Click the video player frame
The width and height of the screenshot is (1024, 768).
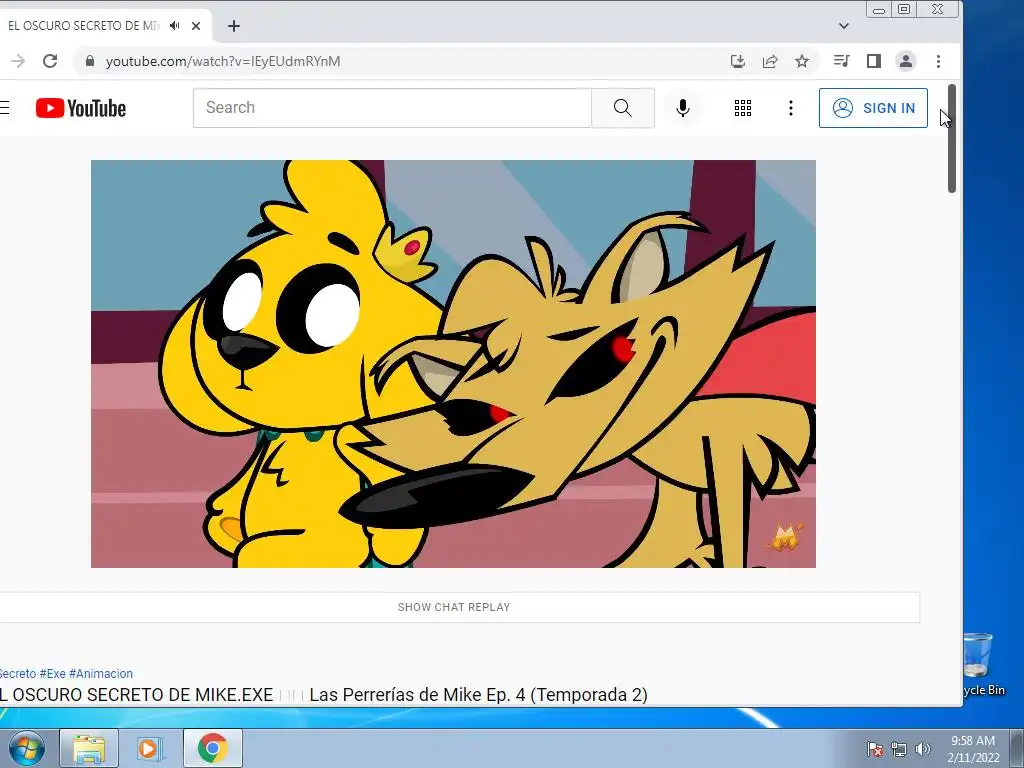tap(453, 364)
